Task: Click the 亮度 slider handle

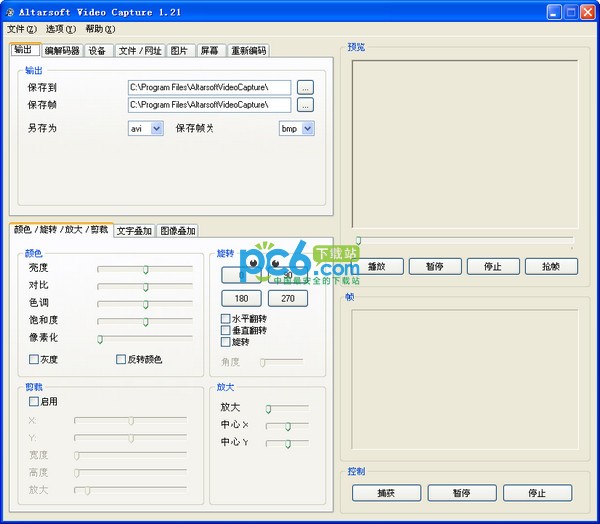Action: [x=145, y=270]
